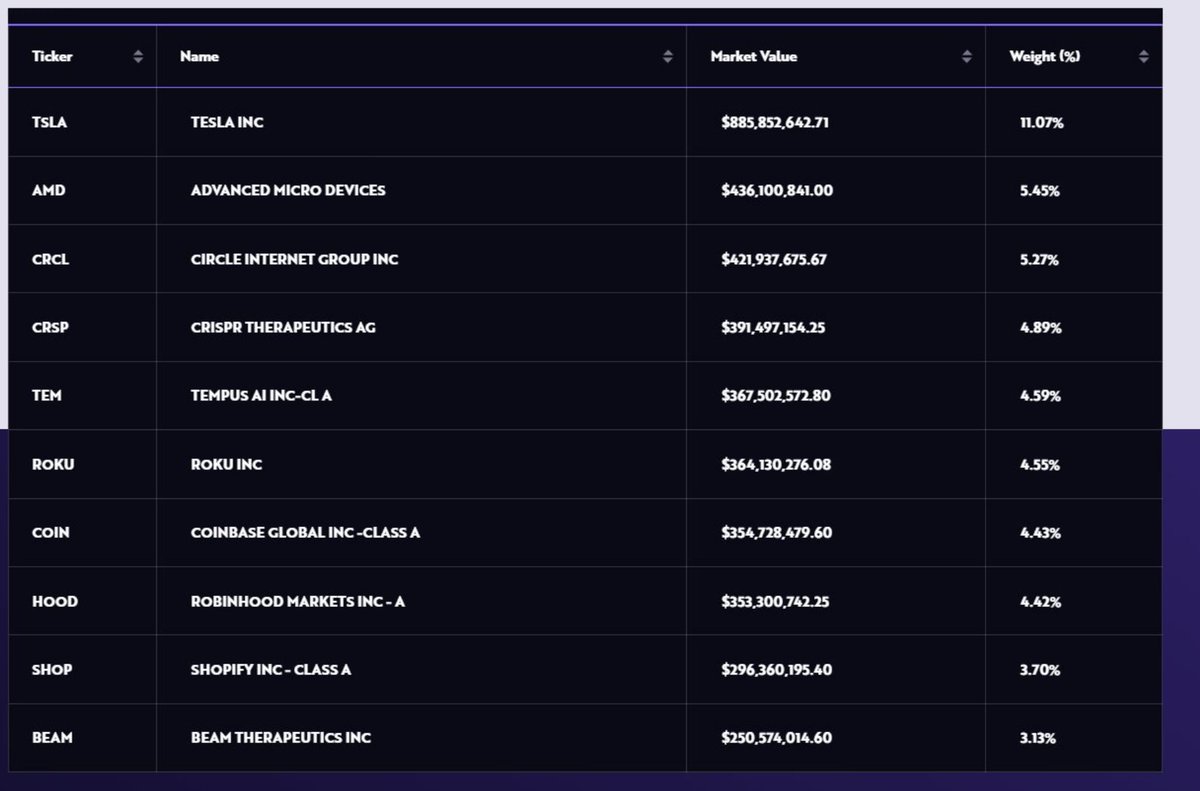Image resolution: width=1200 pixels, height=791 pixels.
Task: Click the Market Value header label
Action: pyautogui.click(x=754, y=57)
